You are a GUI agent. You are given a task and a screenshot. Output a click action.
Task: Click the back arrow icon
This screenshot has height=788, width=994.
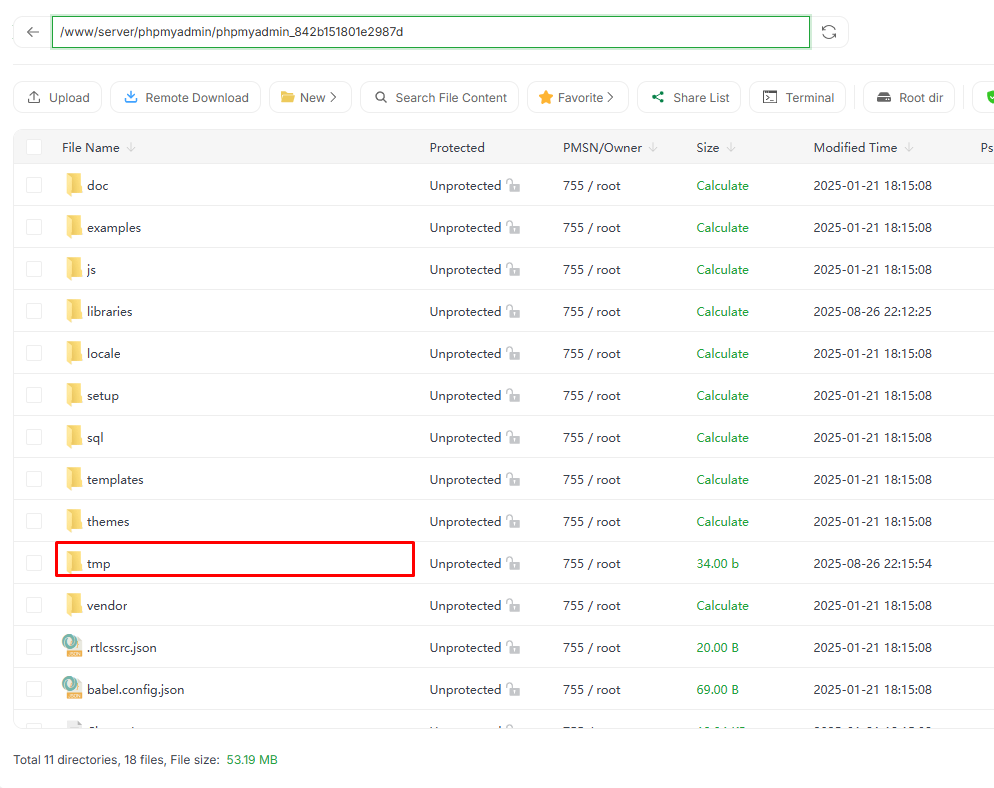click(x=33, y=32)
